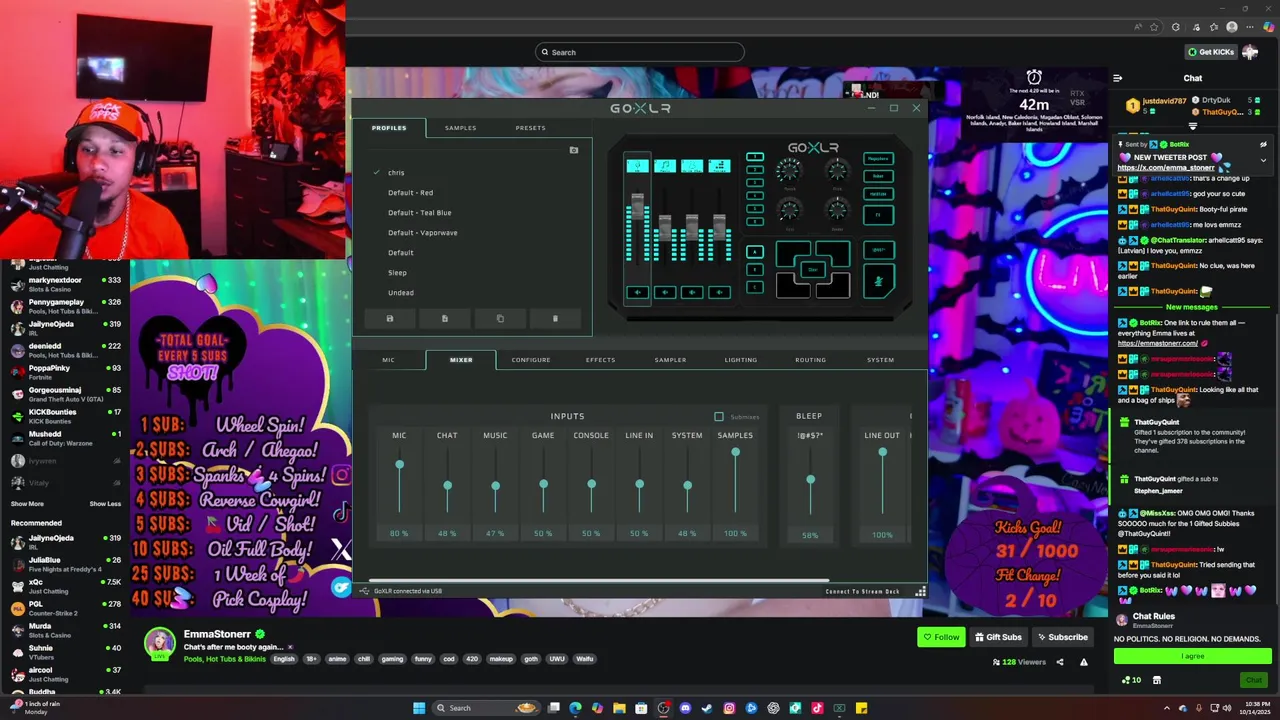Open Discord from the Windows taskbar
The width and height of the screenshot is (1280, 720).
click(685, 708)
